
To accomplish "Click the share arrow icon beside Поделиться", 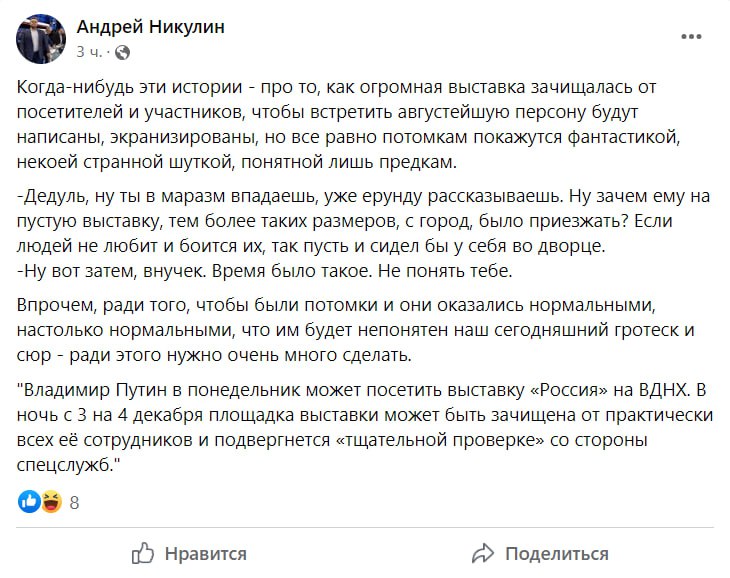I will (x=483, y=553).
